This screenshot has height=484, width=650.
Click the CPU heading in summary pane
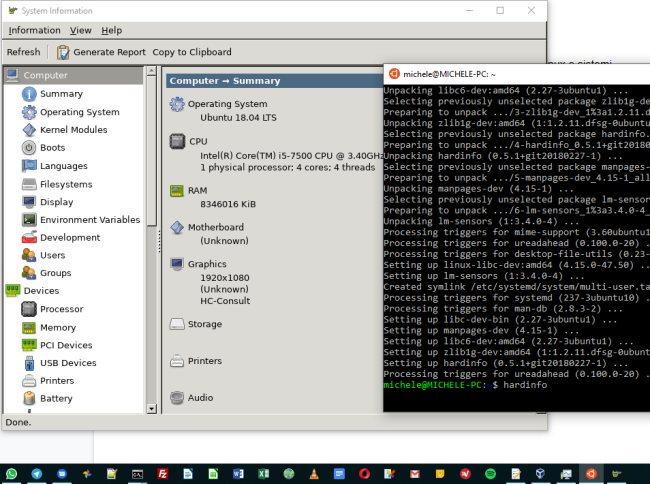click(198, 141)
